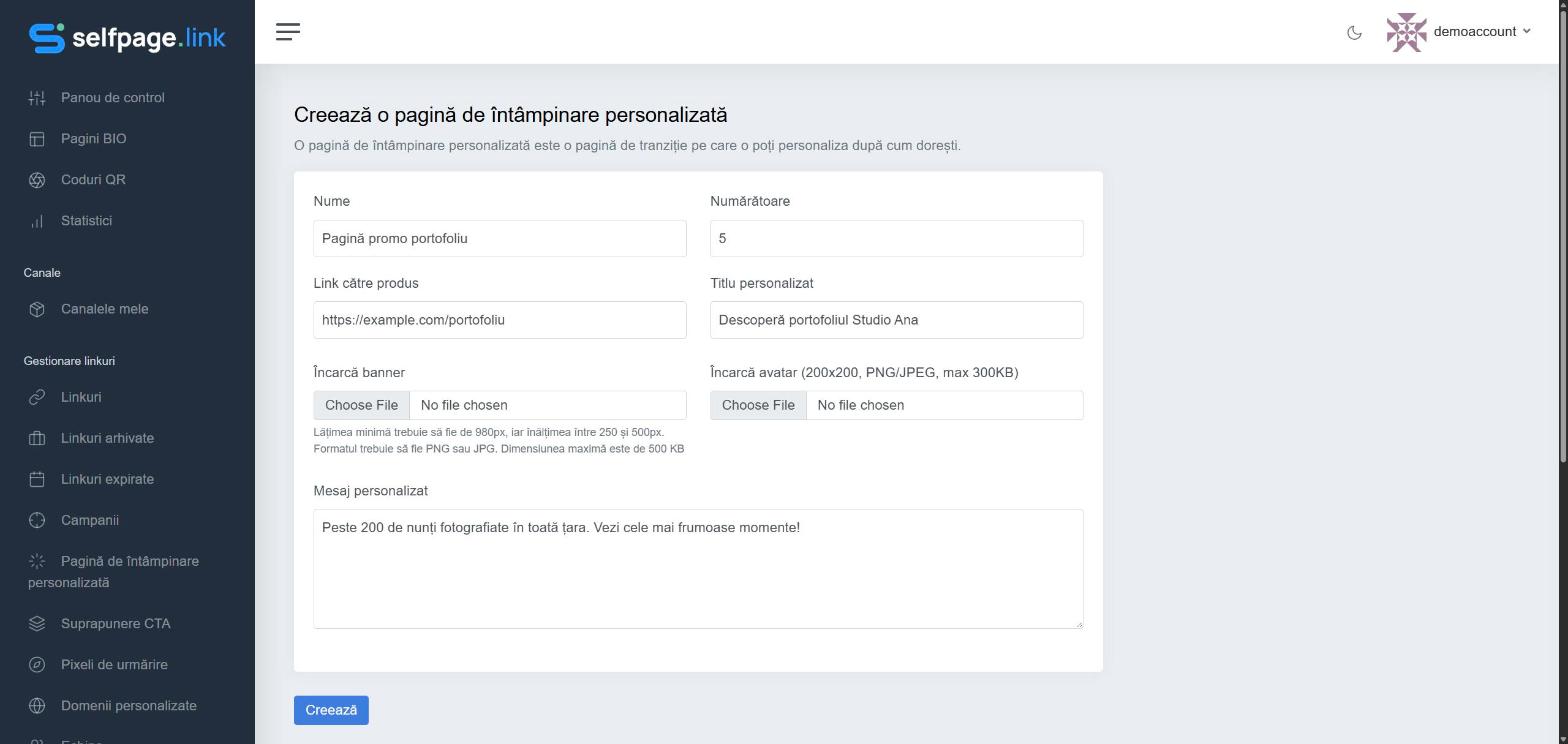
Task: Open the selfpage.link logo homepage
Action: click(x=127, y=37)
